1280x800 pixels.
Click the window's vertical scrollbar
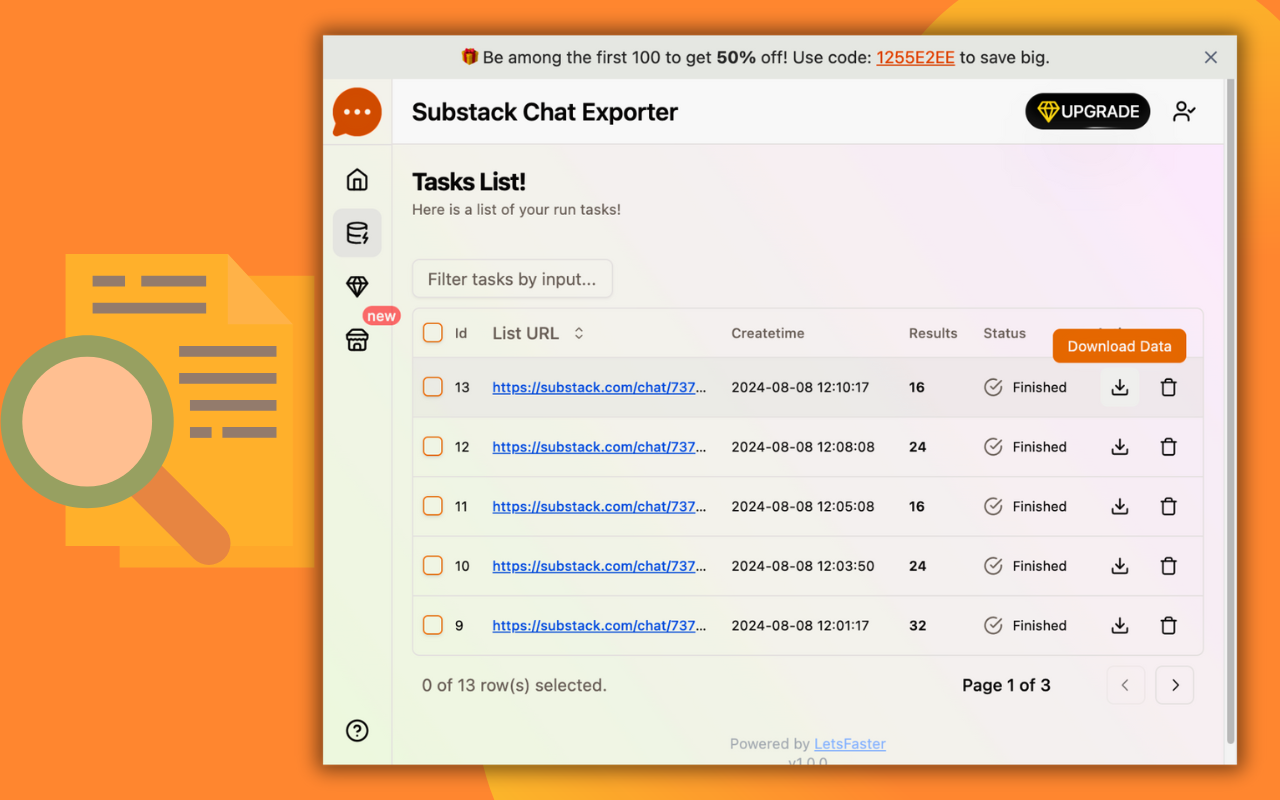1231,410
